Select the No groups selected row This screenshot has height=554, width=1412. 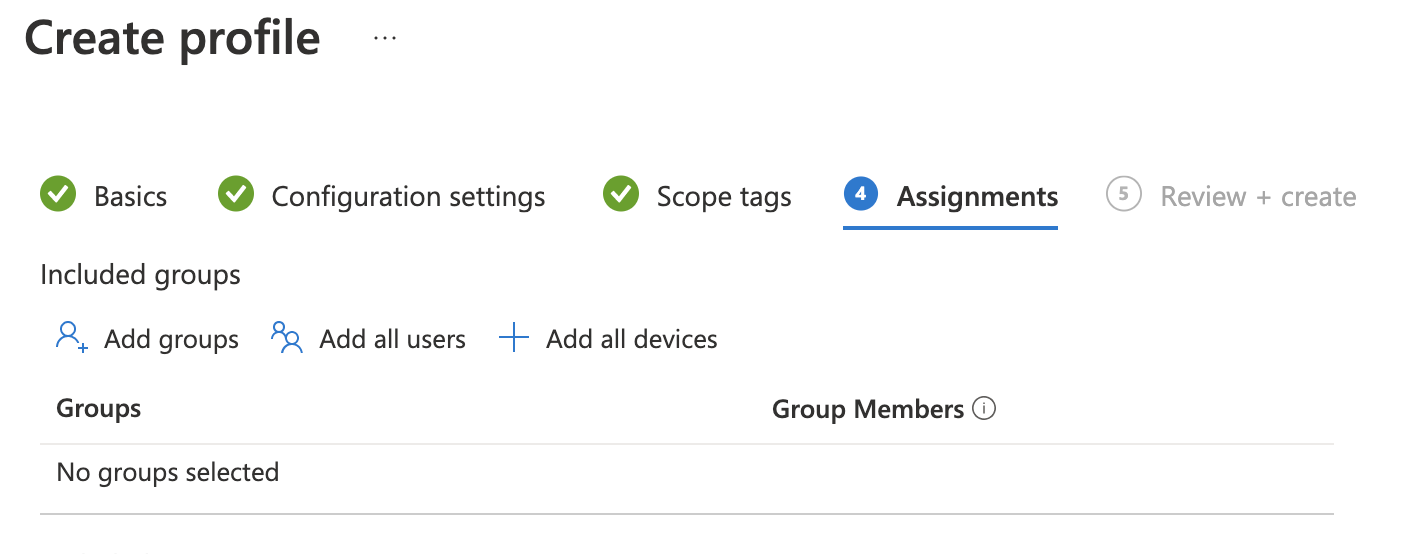click(167, 471)
